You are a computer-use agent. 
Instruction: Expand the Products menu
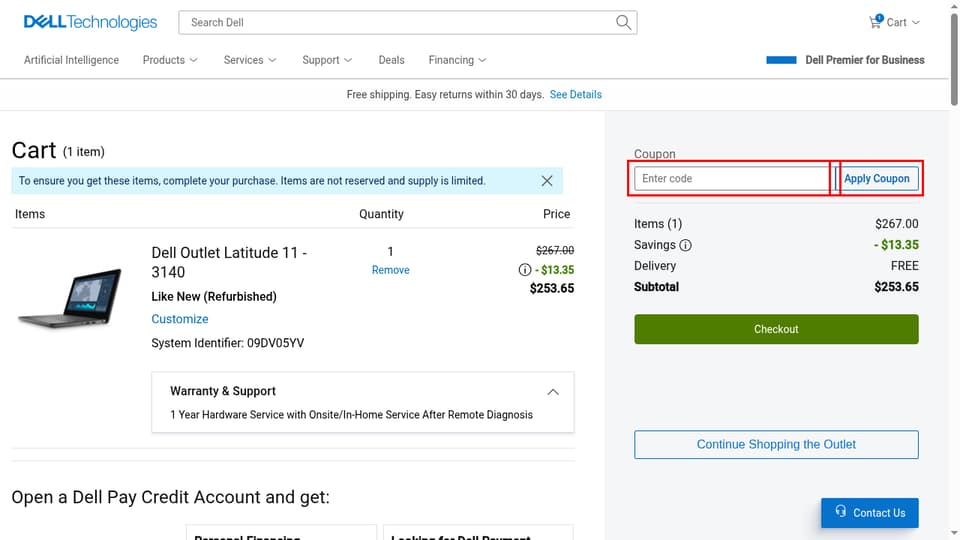click(170, 60)
